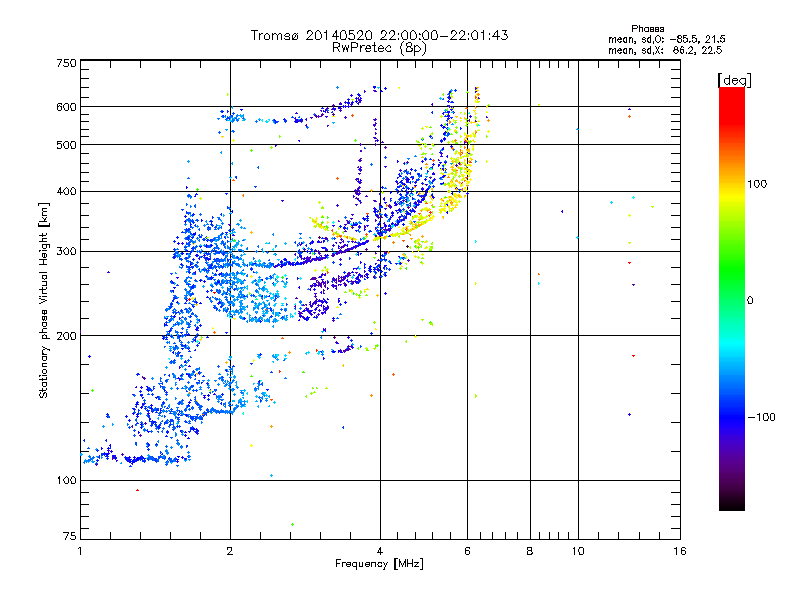Click the y-axis '200' tick label
This screenshot has width=800, height=600.
pos(66,336)
